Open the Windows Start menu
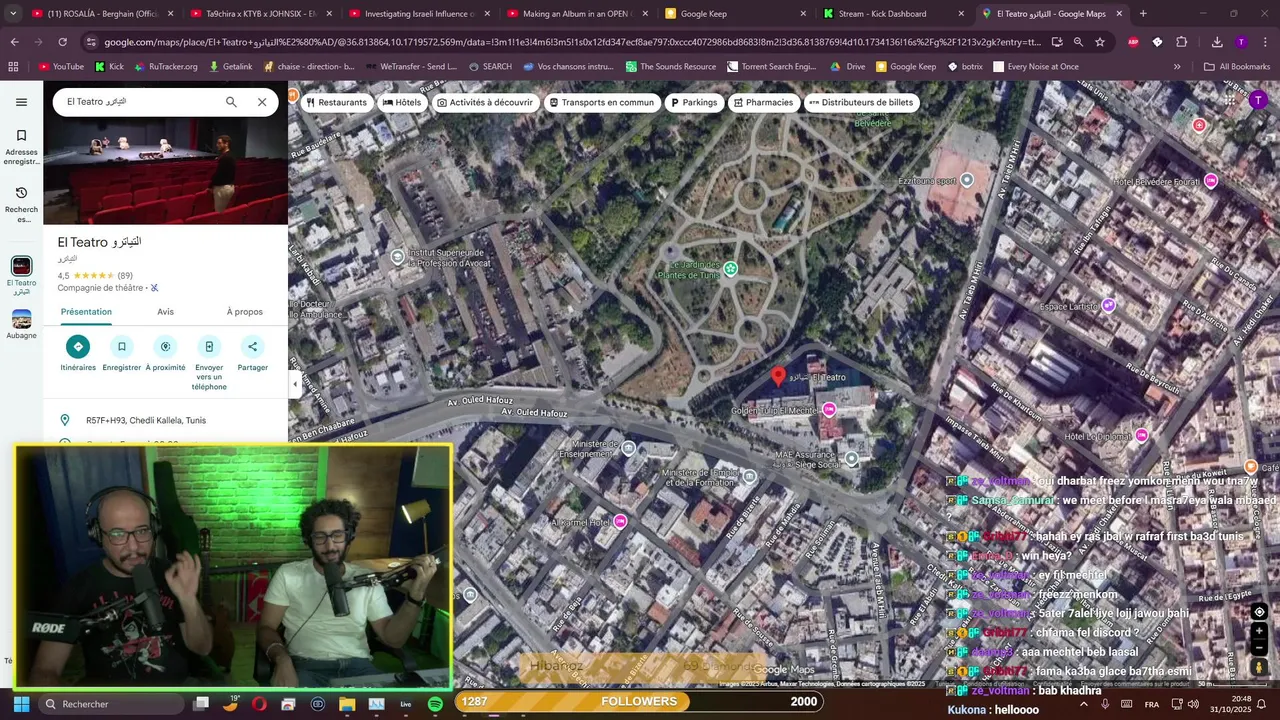 (x=21, y=704)
